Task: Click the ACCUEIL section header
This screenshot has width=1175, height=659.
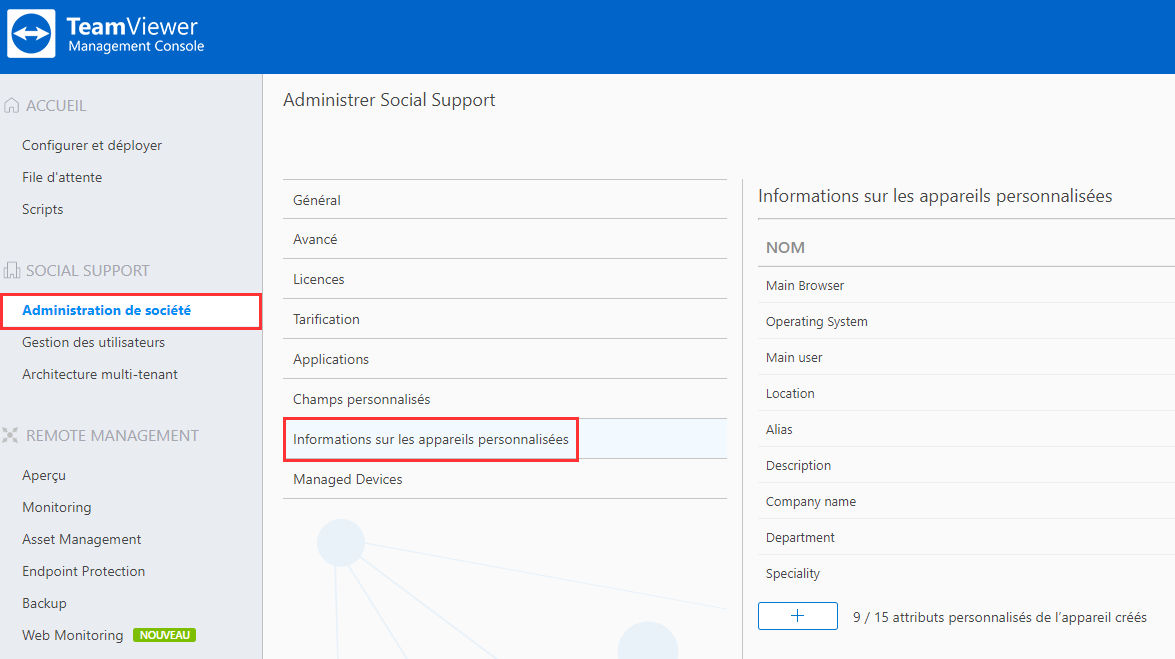Action: pyautogui.click(x=56, y=106)
